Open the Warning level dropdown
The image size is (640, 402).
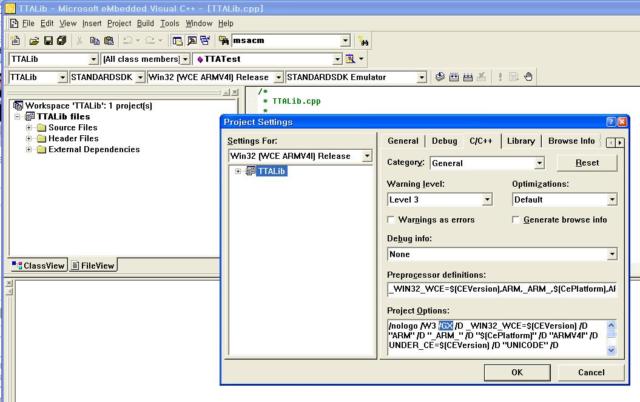point(487,200)
